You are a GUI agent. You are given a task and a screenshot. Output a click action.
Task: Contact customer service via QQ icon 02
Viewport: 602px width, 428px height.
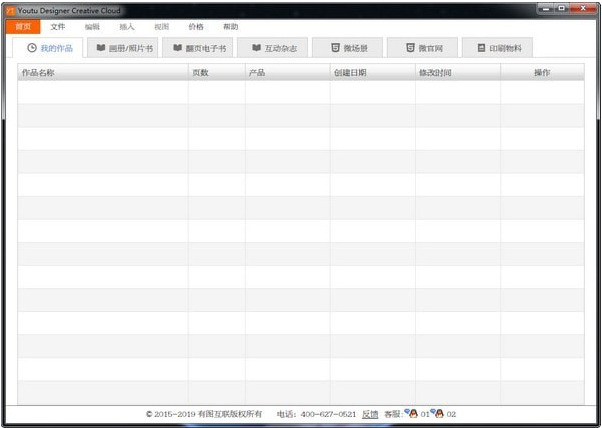[x=439, y=413]
